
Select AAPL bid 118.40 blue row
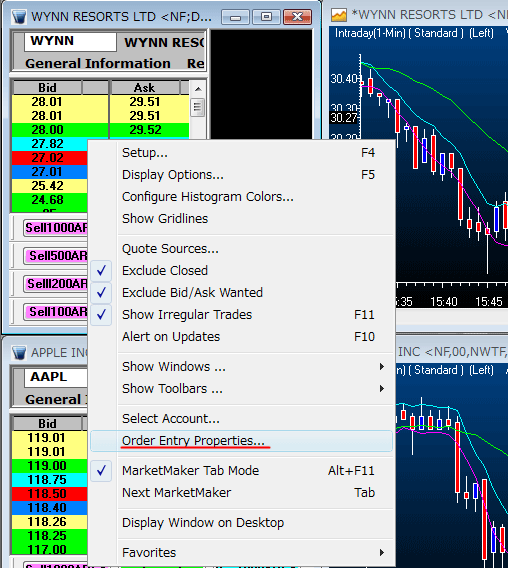[50, 508]
